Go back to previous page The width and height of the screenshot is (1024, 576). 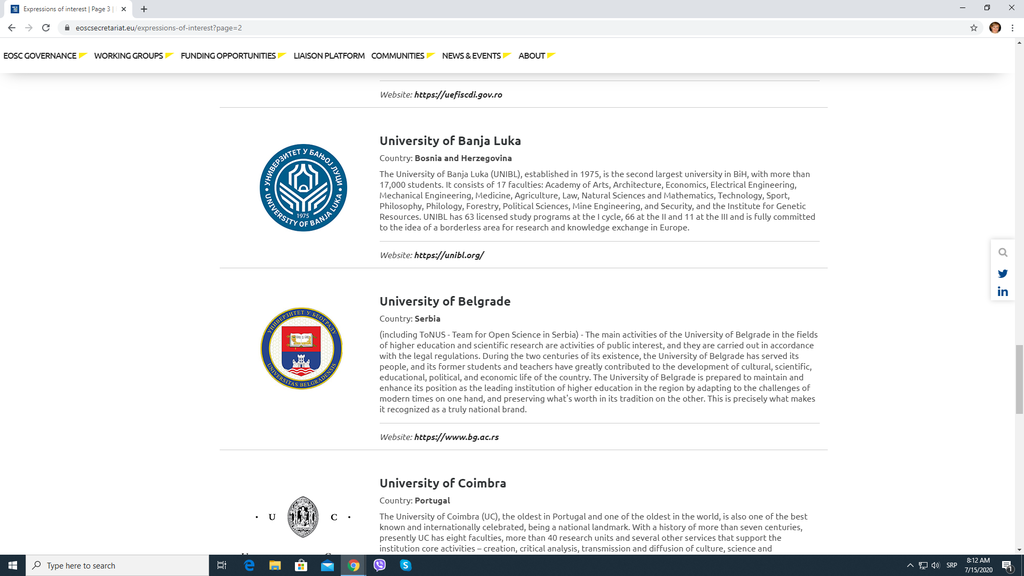click(11, 28)
